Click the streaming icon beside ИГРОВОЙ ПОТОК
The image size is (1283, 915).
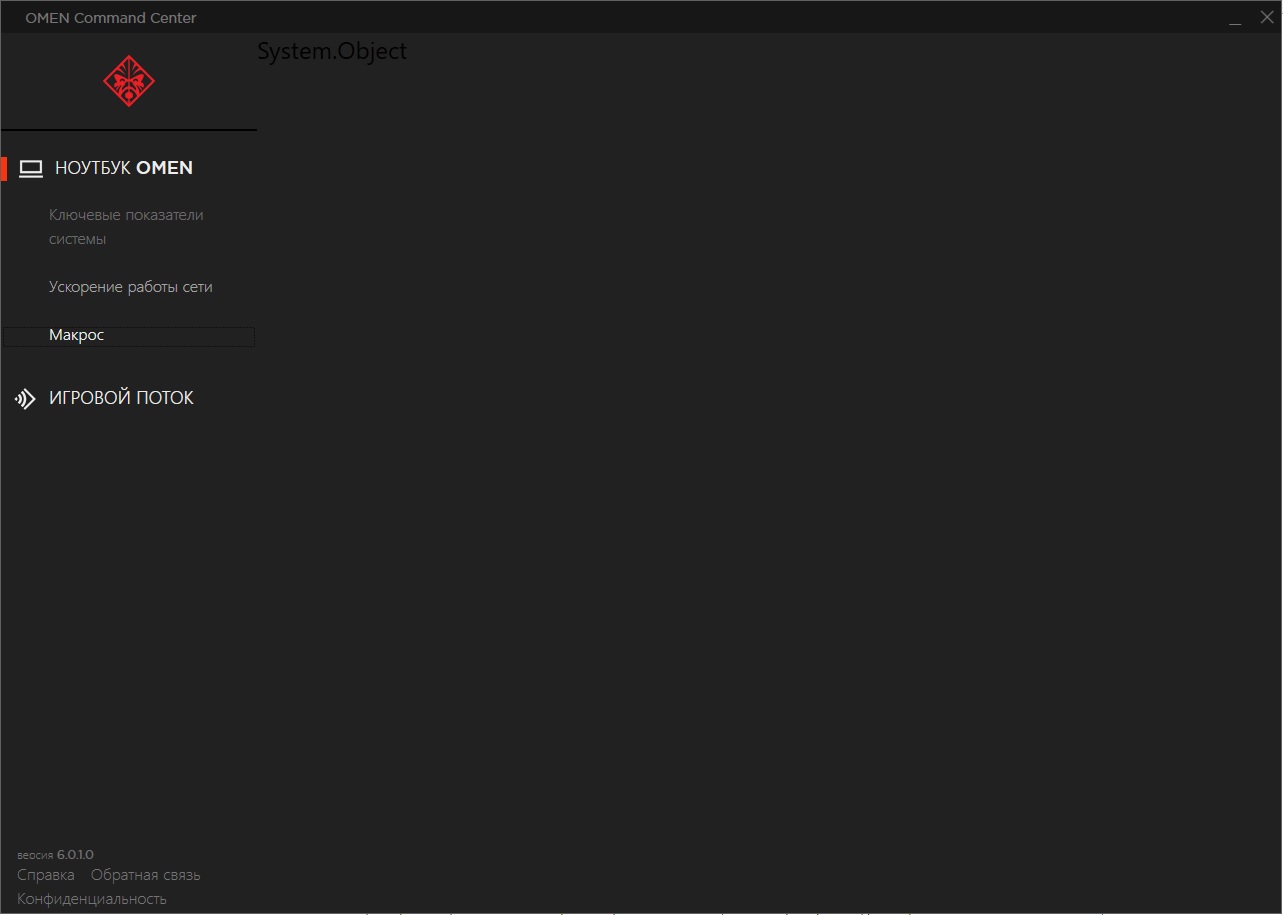coord(24,398)
